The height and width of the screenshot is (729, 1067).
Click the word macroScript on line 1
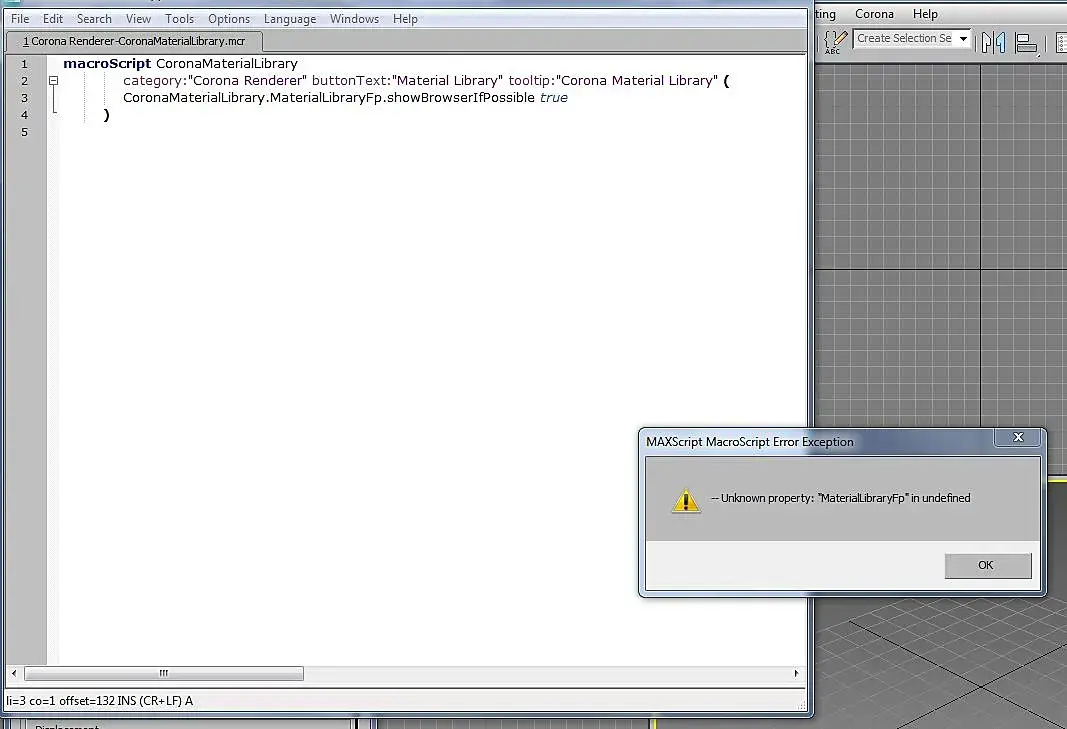tap(107, 63)
